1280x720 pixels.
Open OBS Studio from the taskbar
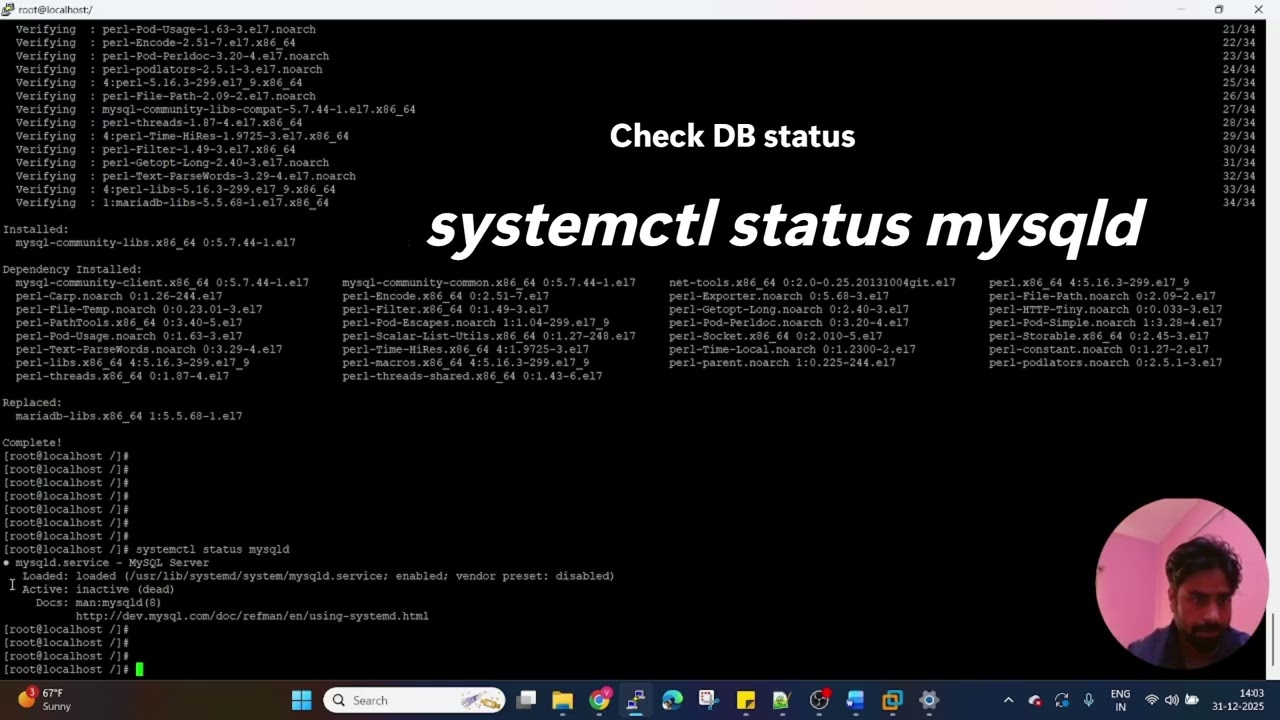819,700
